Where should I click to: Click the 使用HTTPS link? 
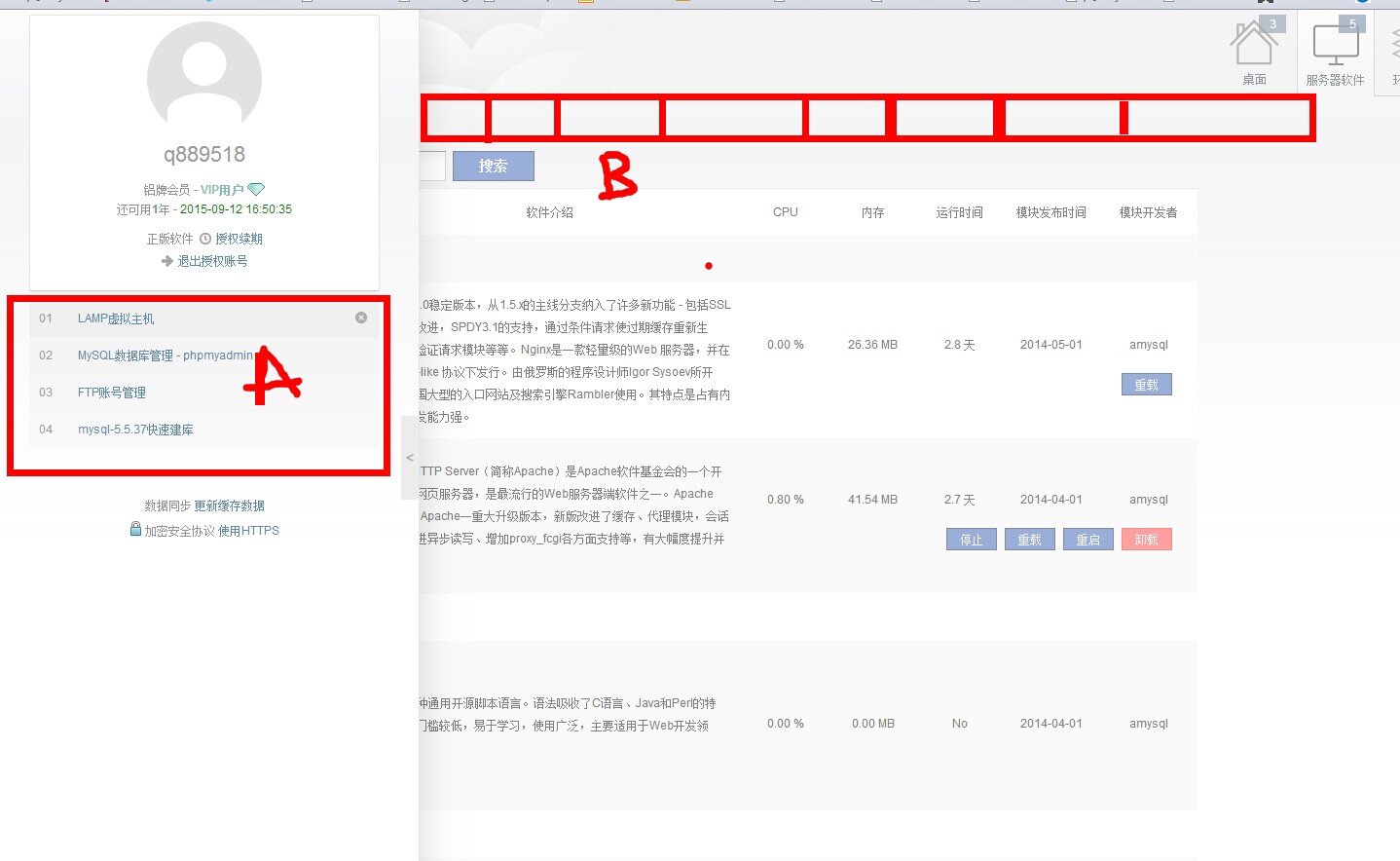(248, 531)
